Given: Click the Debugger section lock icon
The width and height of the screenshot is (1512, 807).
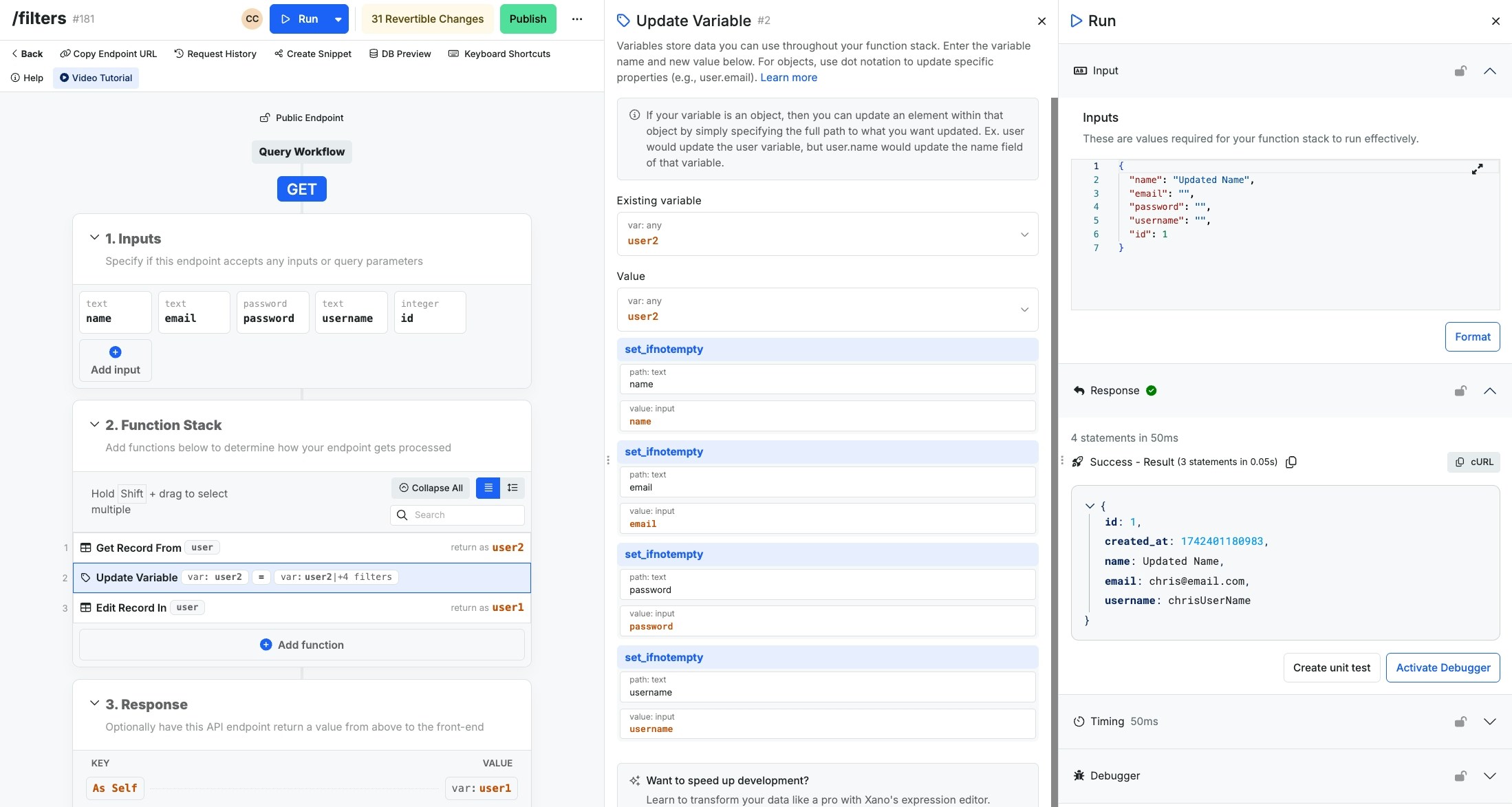Looking at the screenshot, I should point(1460,776).
